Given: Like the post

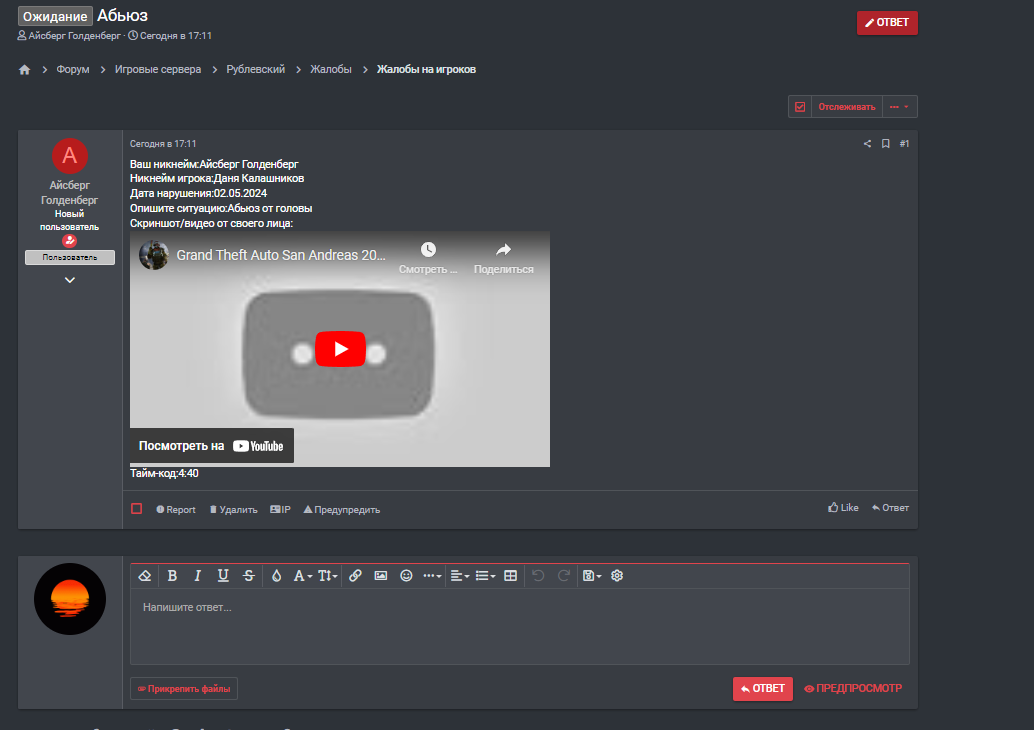Looking at the screenshot, I should 843,508.
